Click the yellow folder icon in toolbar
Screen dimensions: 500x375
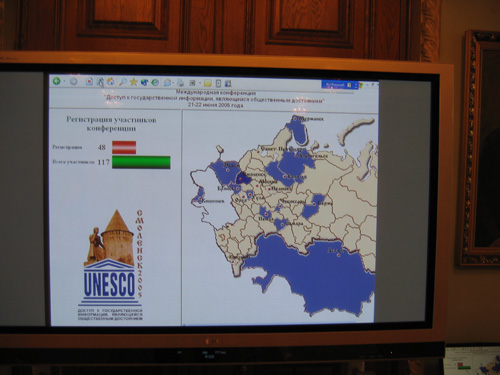pos(208,83)
